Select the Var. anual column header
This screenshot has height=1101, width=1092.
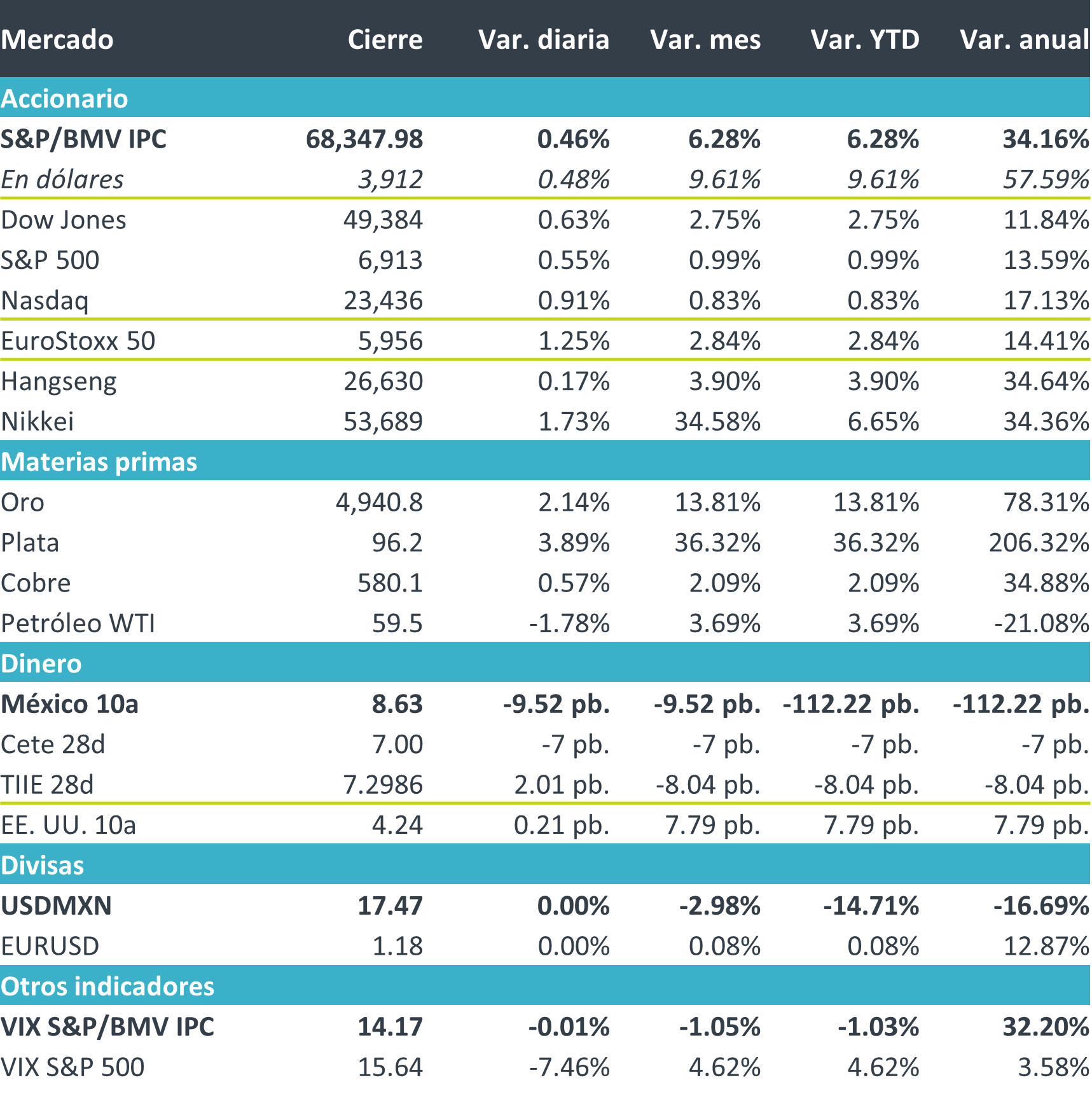point(1025,39)
